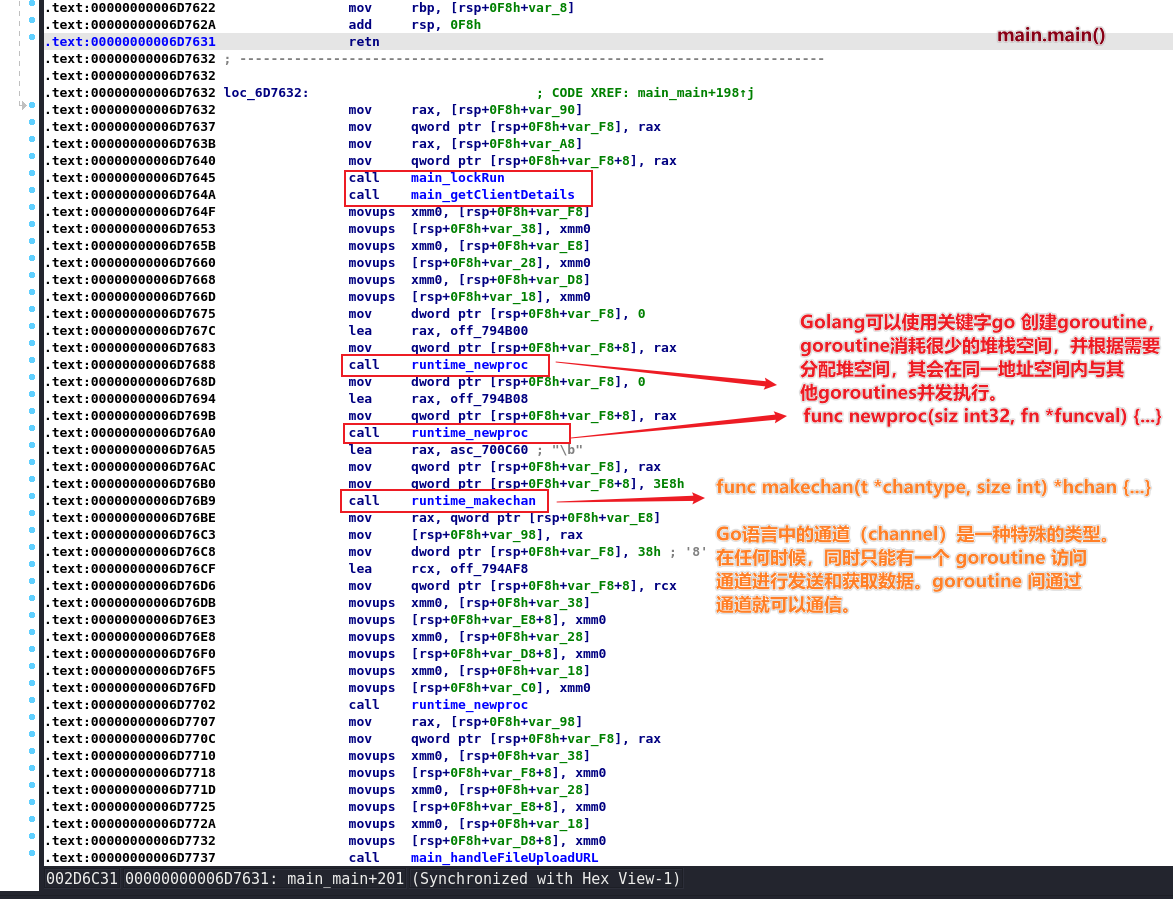Click margin dot at address 6D7688
This screenshot has height=899, width=1173.
point(33,365)
